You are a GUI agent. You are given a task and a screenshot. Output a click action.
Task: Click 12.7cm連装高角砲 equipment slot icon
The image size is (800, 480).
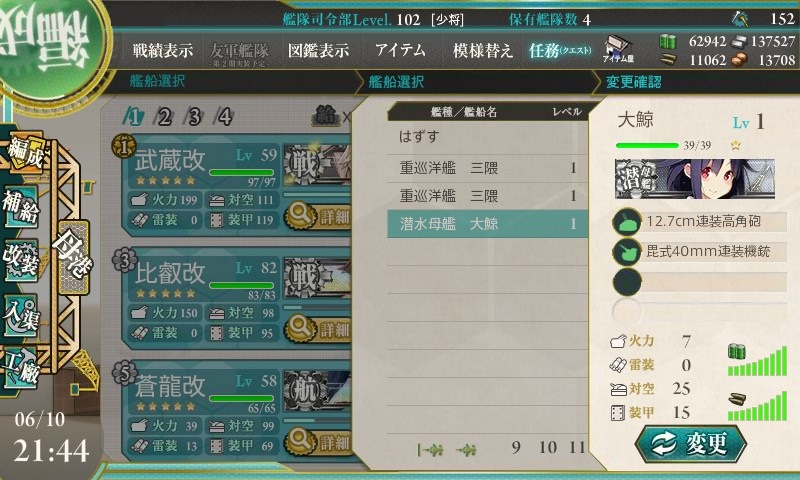click(x=627, y=222)
